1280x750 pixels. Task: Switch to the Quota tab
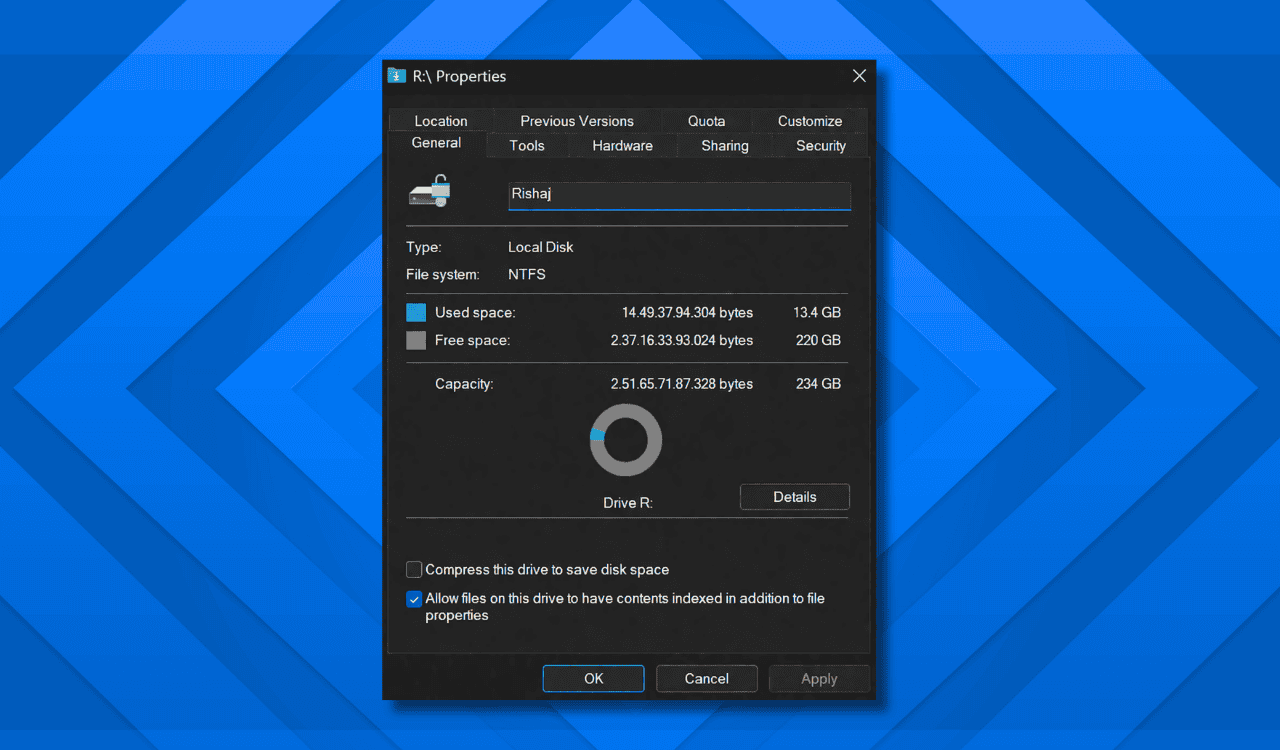click(x=706, y=120)
